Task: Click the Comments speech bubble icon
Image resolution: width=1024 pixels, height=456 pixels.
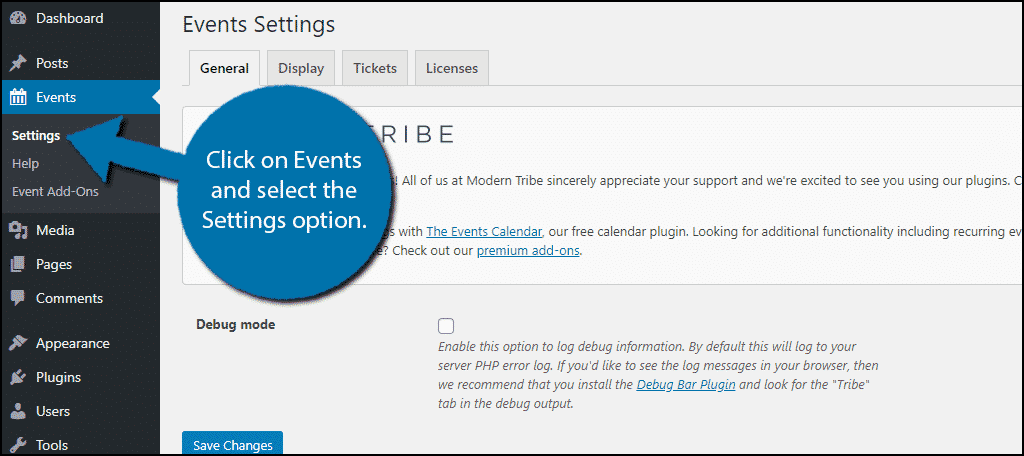Action: [x=18, y=299]
